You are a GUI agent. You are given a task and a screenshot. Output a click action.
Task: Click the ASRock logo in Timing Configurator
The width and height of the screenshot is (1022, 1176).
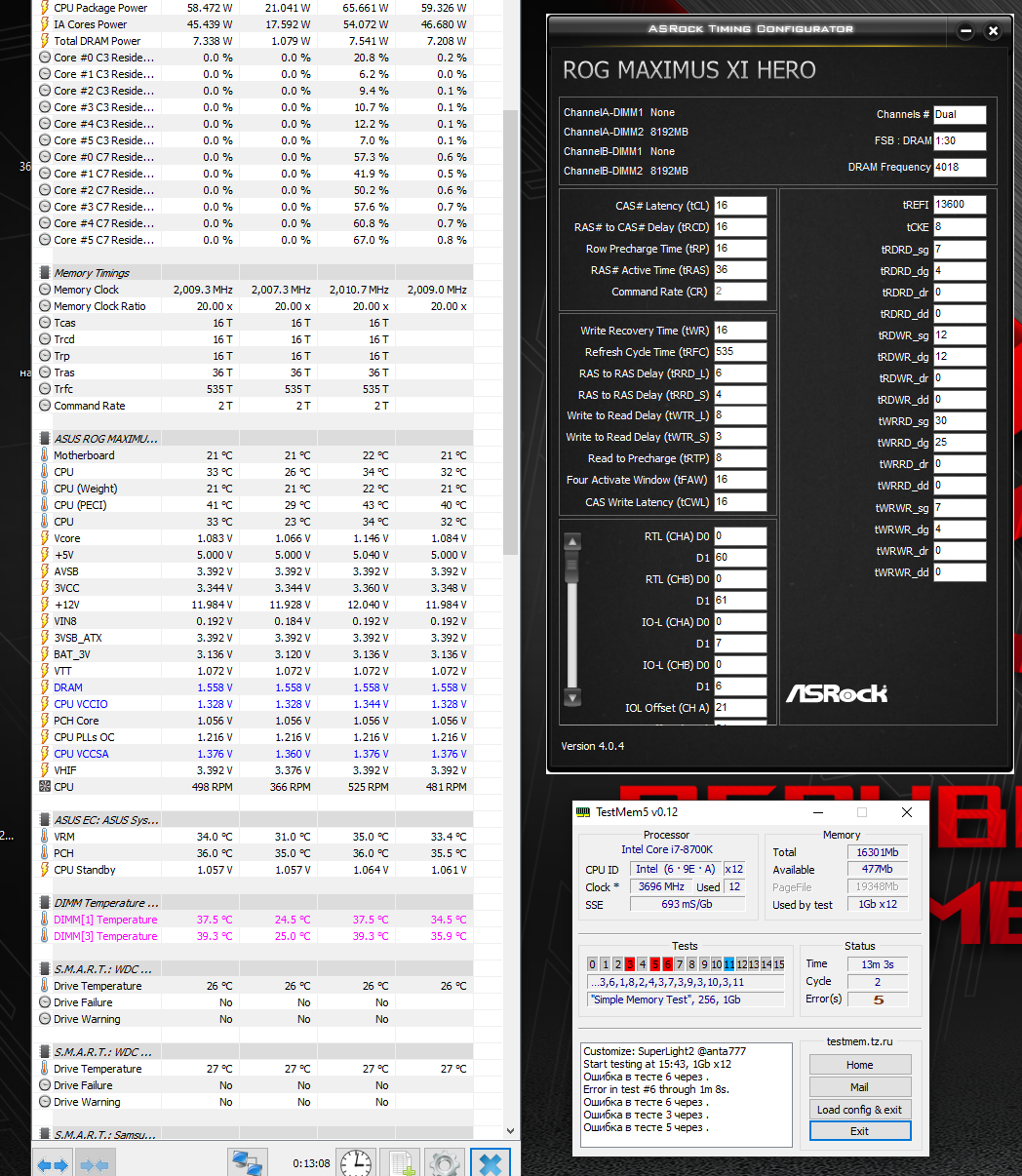[x=837, y=693]
